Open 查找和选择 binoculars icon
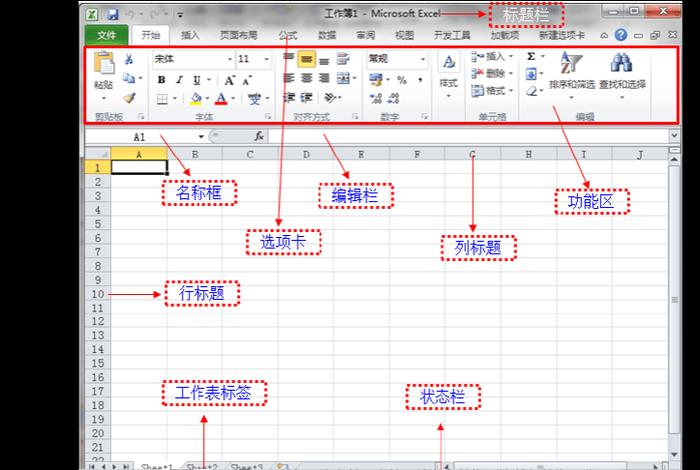Image resolution: width=700 pixels, height=470 pixels. click(x=622, y=76)
